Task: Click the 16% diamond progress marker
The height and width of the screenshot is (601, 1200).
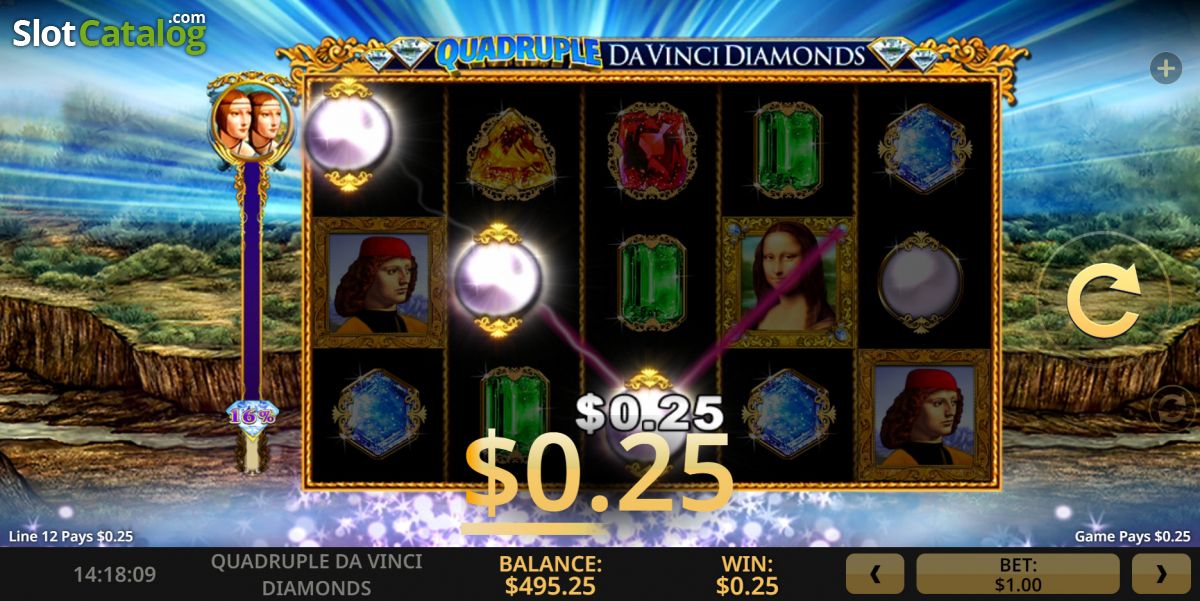Action: 250,414
